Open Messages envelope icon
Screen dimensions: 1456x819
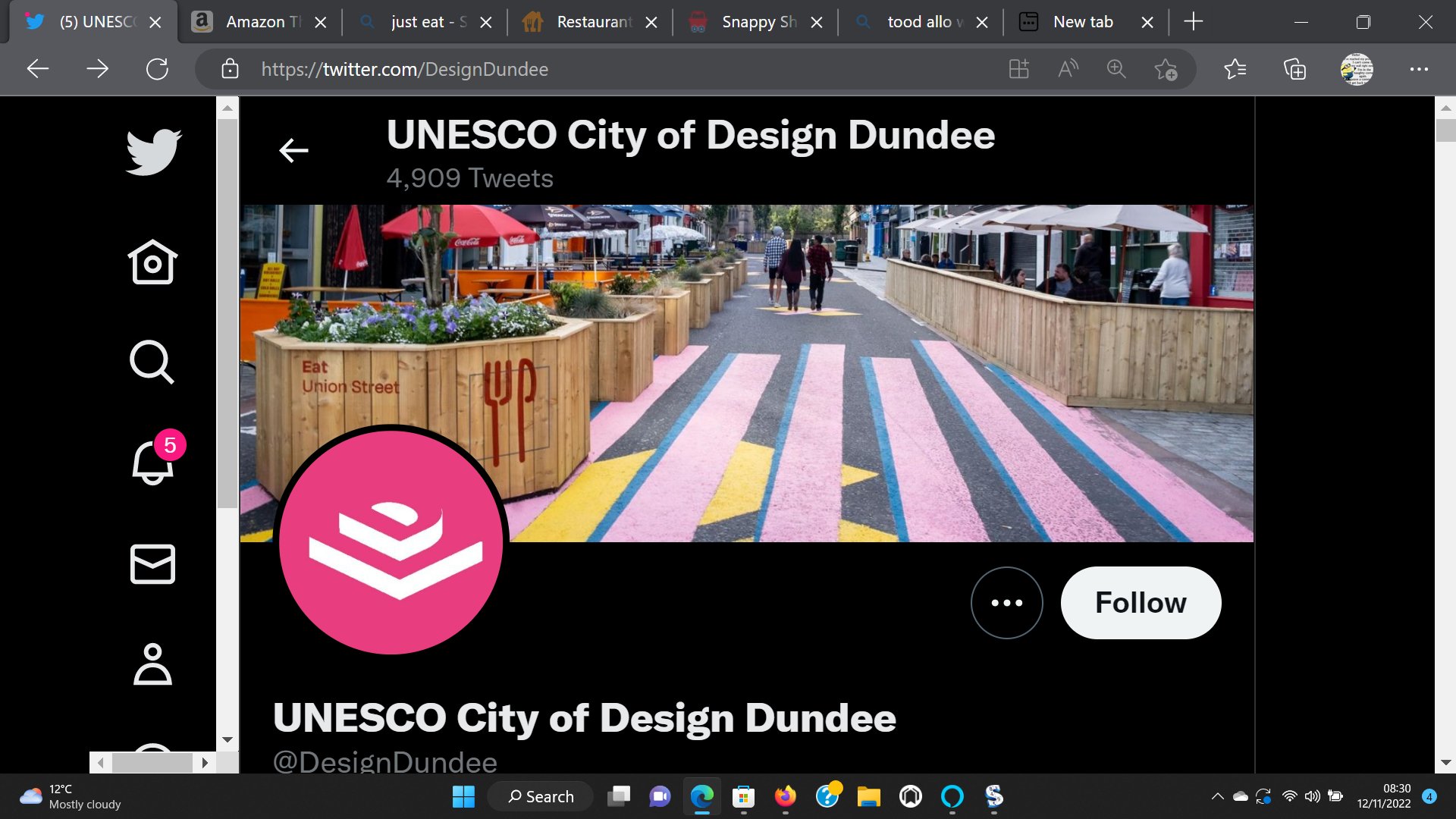[x=152, y=564]
